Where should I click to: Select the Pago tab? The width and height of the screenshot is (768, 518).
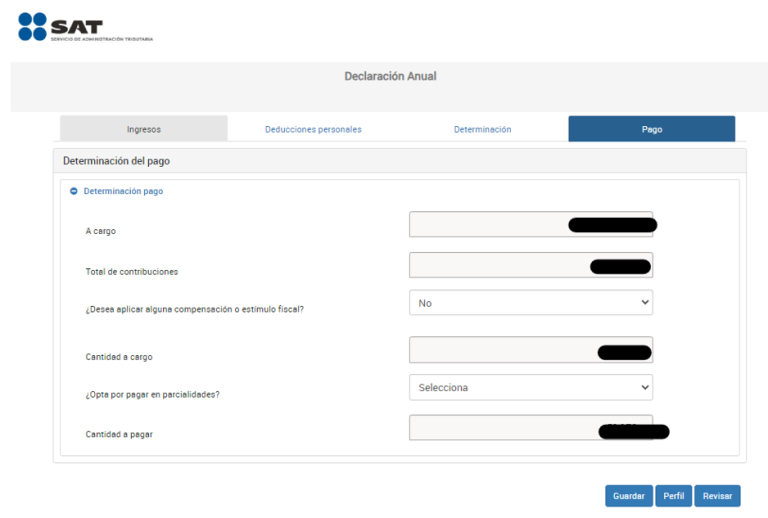[651, 129]
